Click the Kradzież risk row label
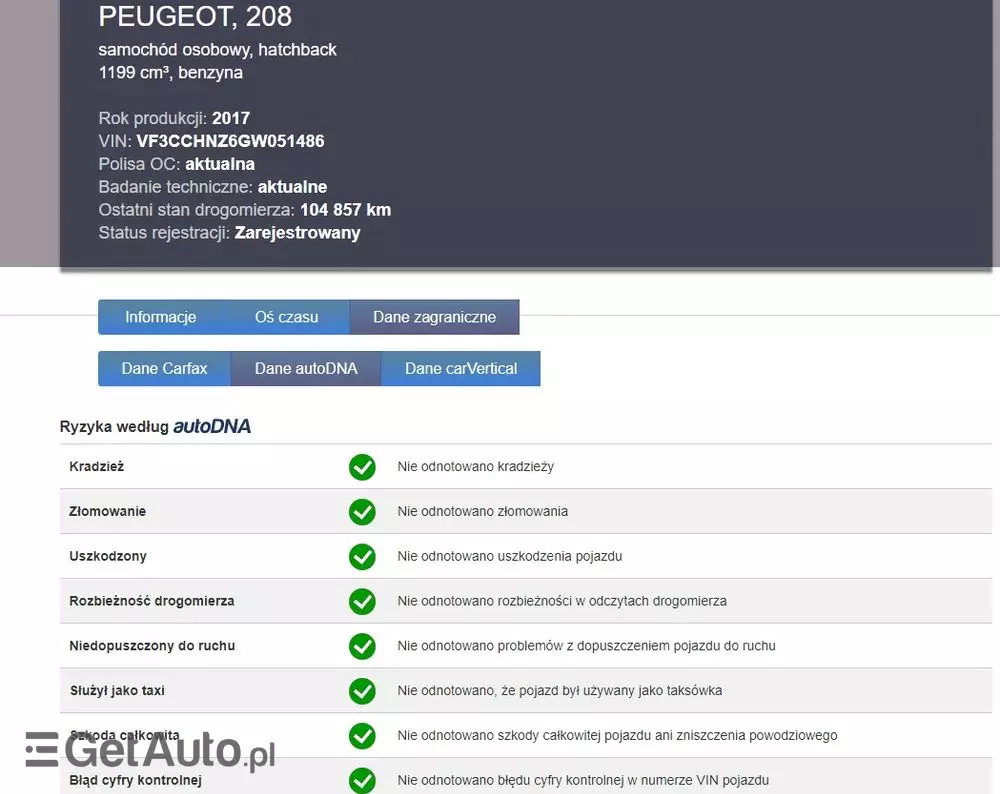Viewport: 1000px width, 794px height. (x=97, y=467)
